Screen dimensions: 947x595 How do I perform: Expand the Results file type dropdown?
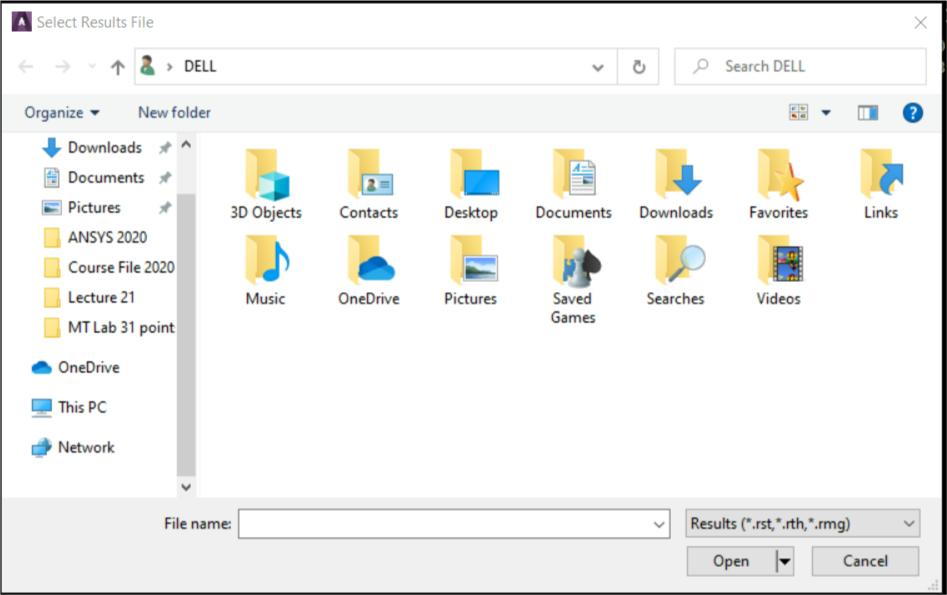[x=802, y=523]
